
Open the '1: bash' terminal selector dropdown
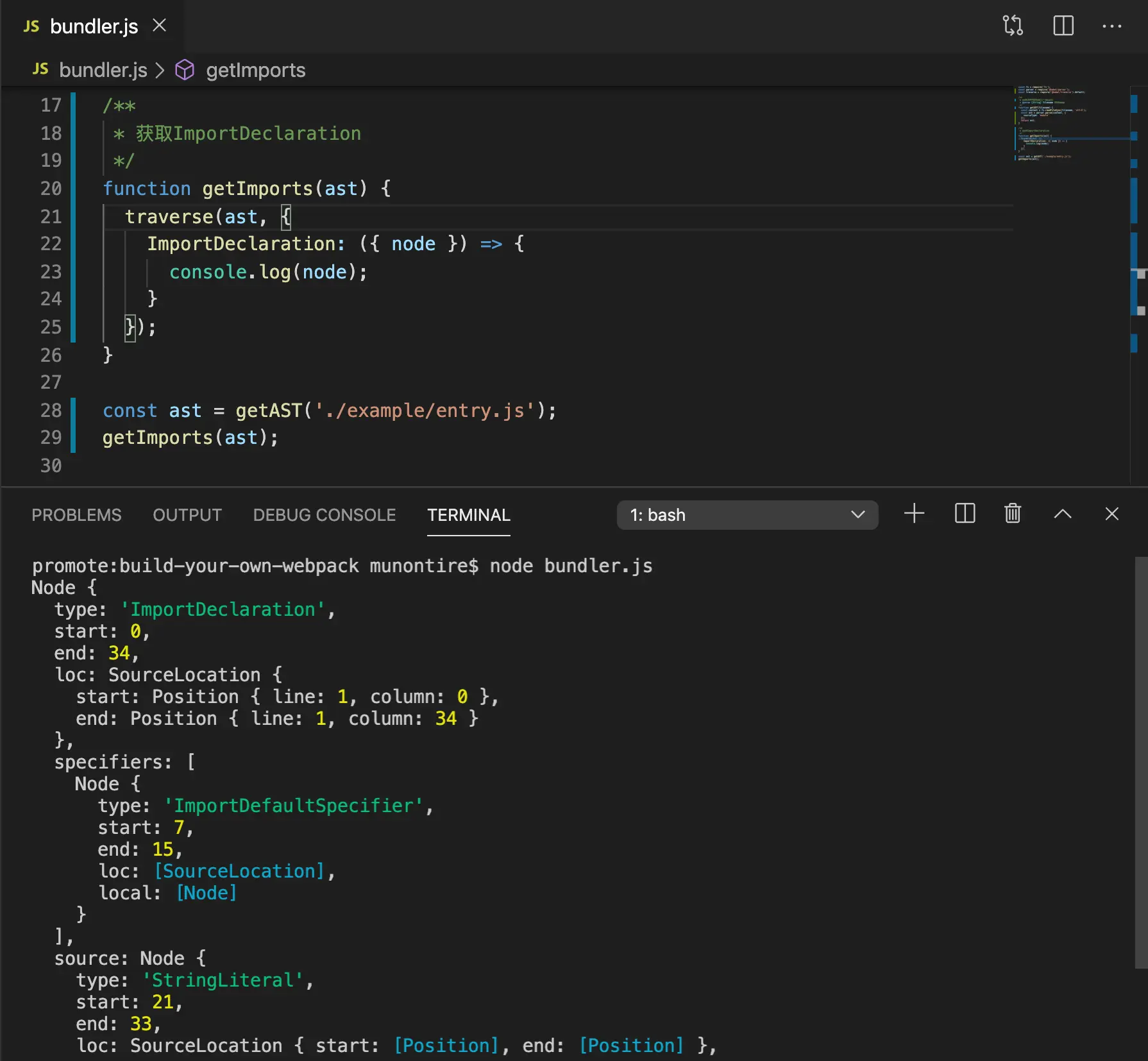pos(747,515)
